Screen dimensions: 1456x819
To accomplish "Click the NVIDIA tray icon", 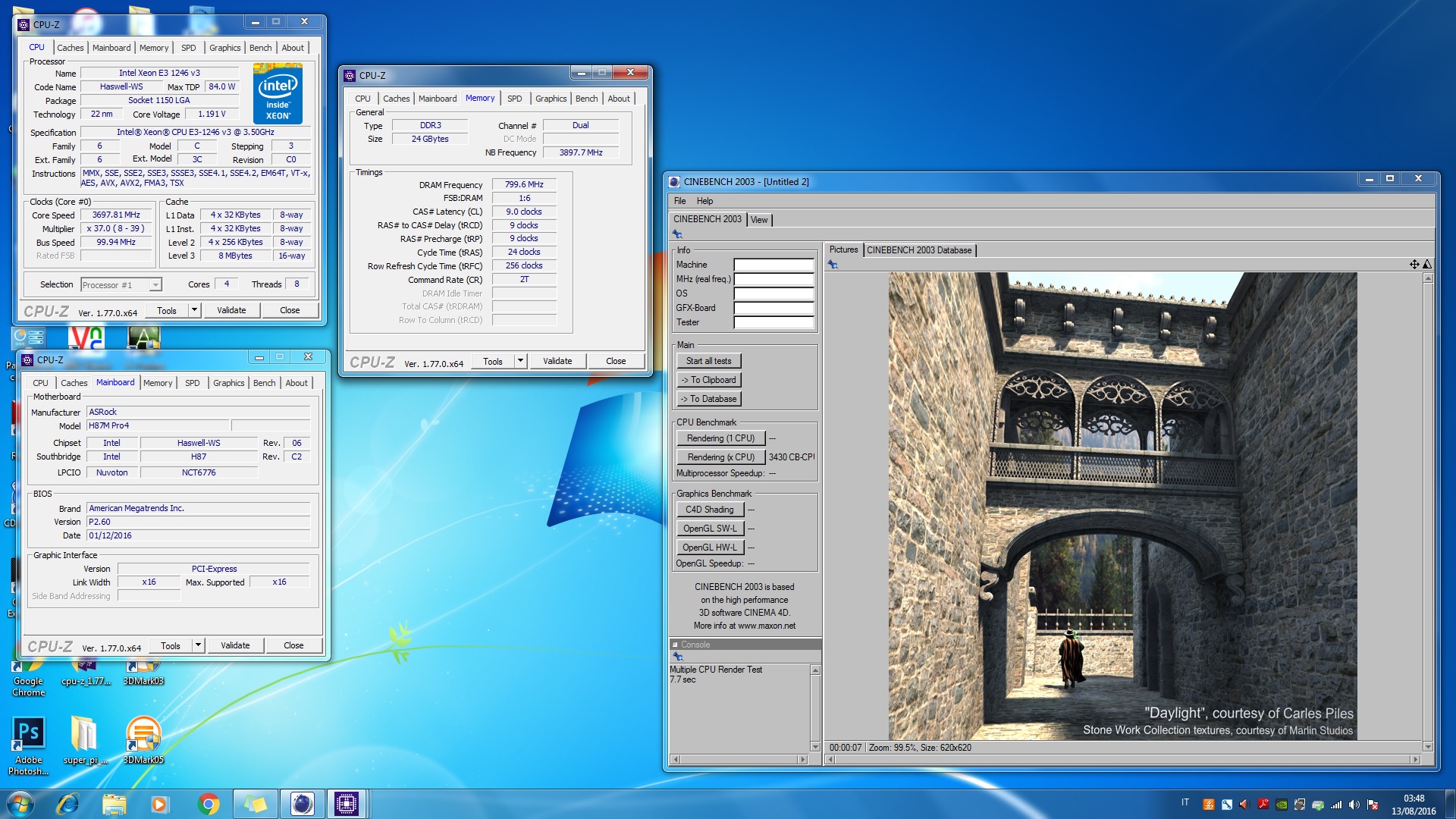I will pyautogui.click(x=1282, y=805).
